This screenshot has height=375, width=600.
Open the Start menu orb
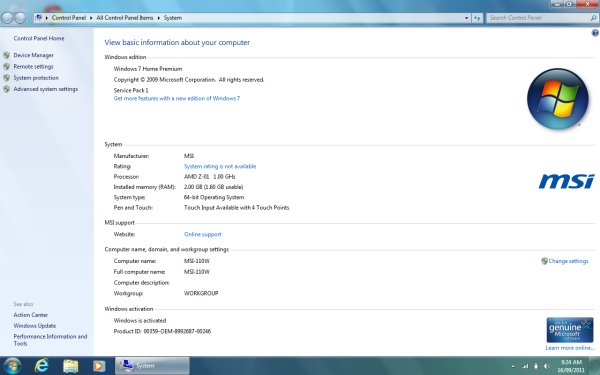tap(12, 366)
